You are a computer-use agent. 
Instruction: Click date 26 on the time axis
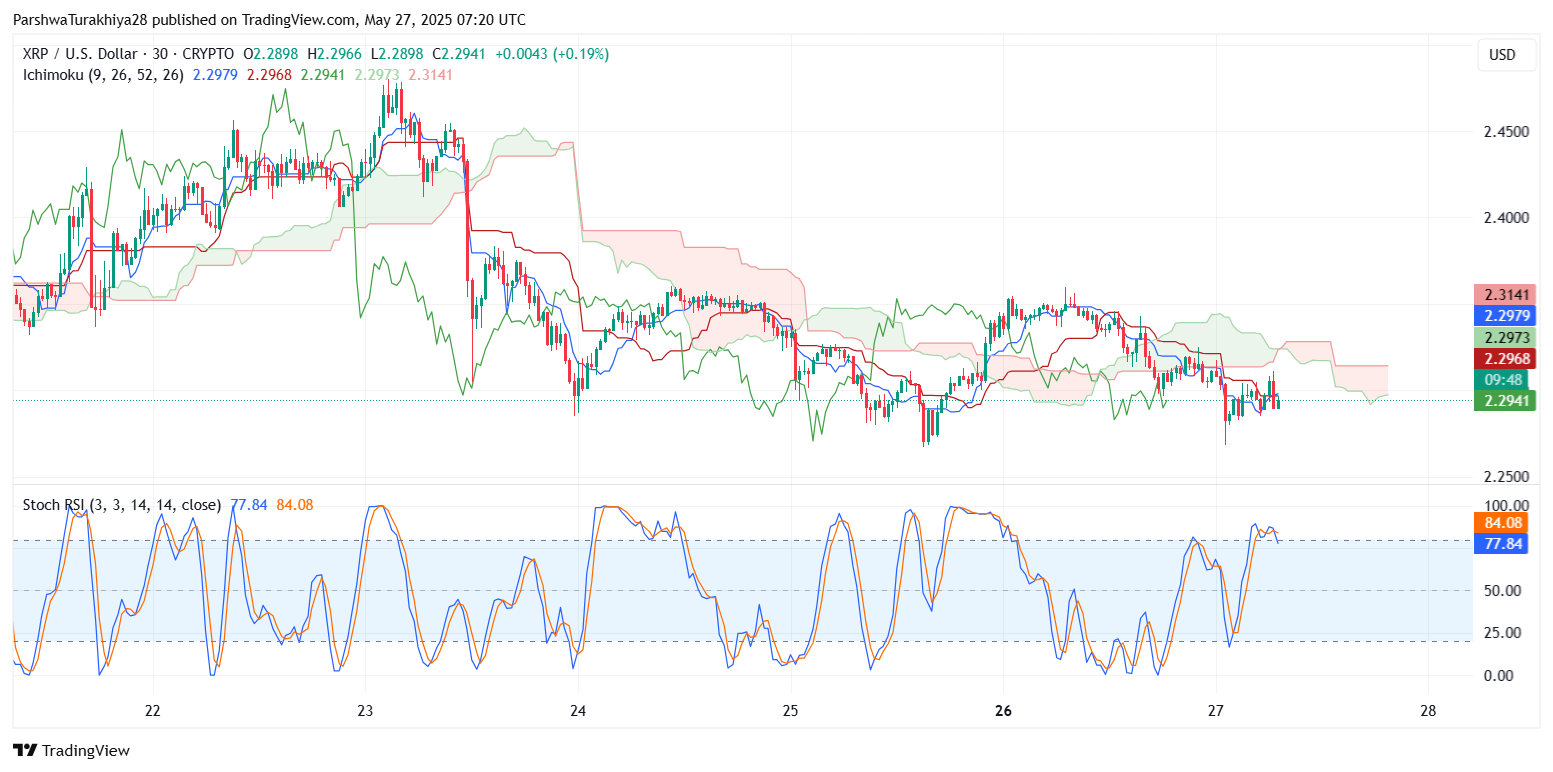click(x=1004, y=711)
